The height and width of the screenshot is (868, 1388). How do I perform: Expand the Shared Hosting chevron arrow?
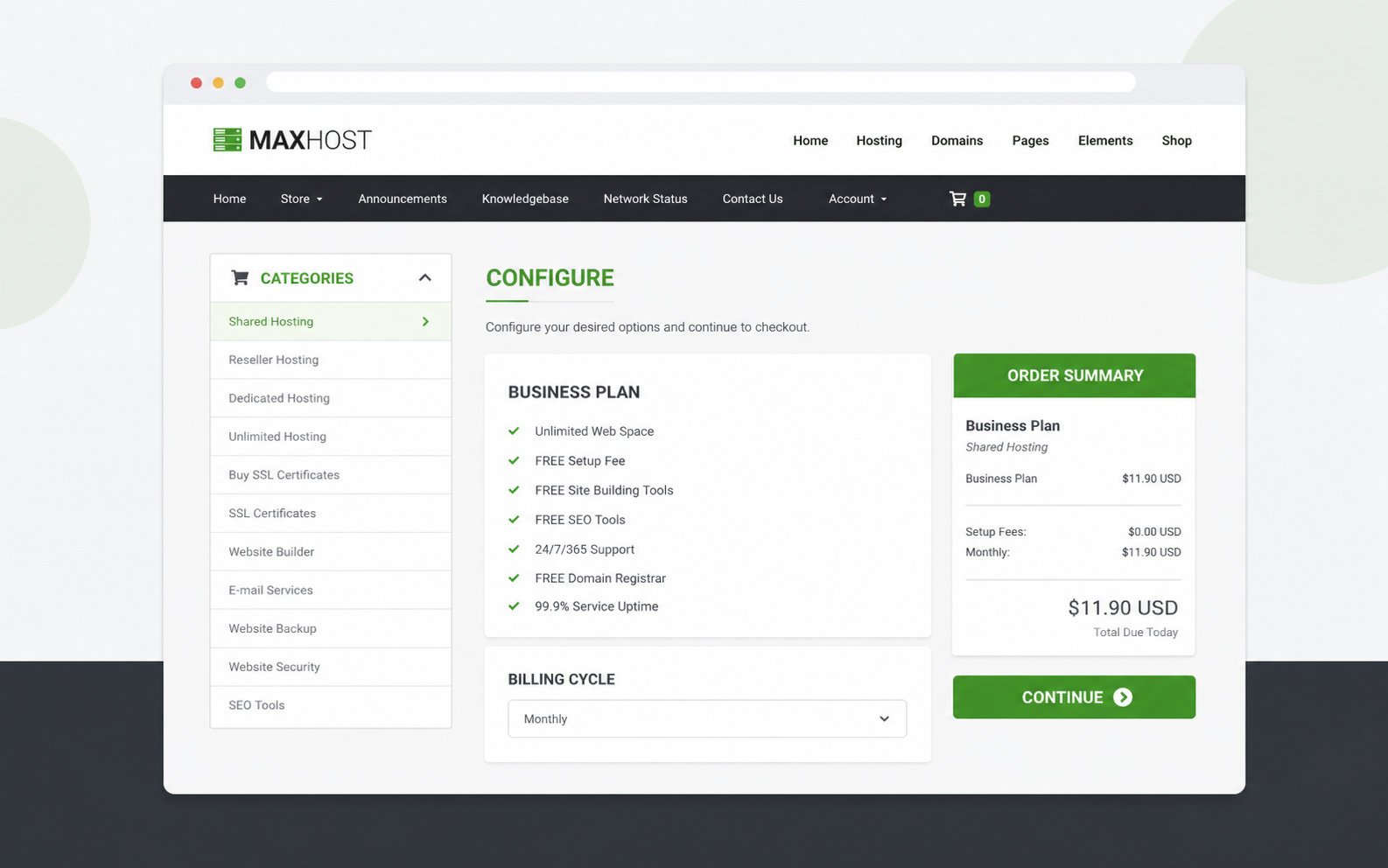coord(425,321)
